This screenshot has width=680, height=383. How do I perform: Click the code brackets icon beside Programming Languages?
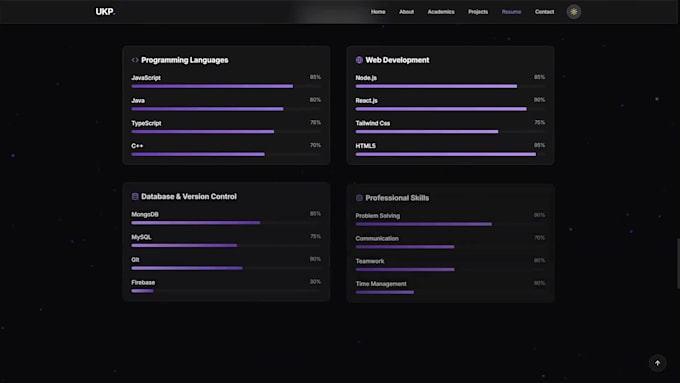click(x=135, y=60)
